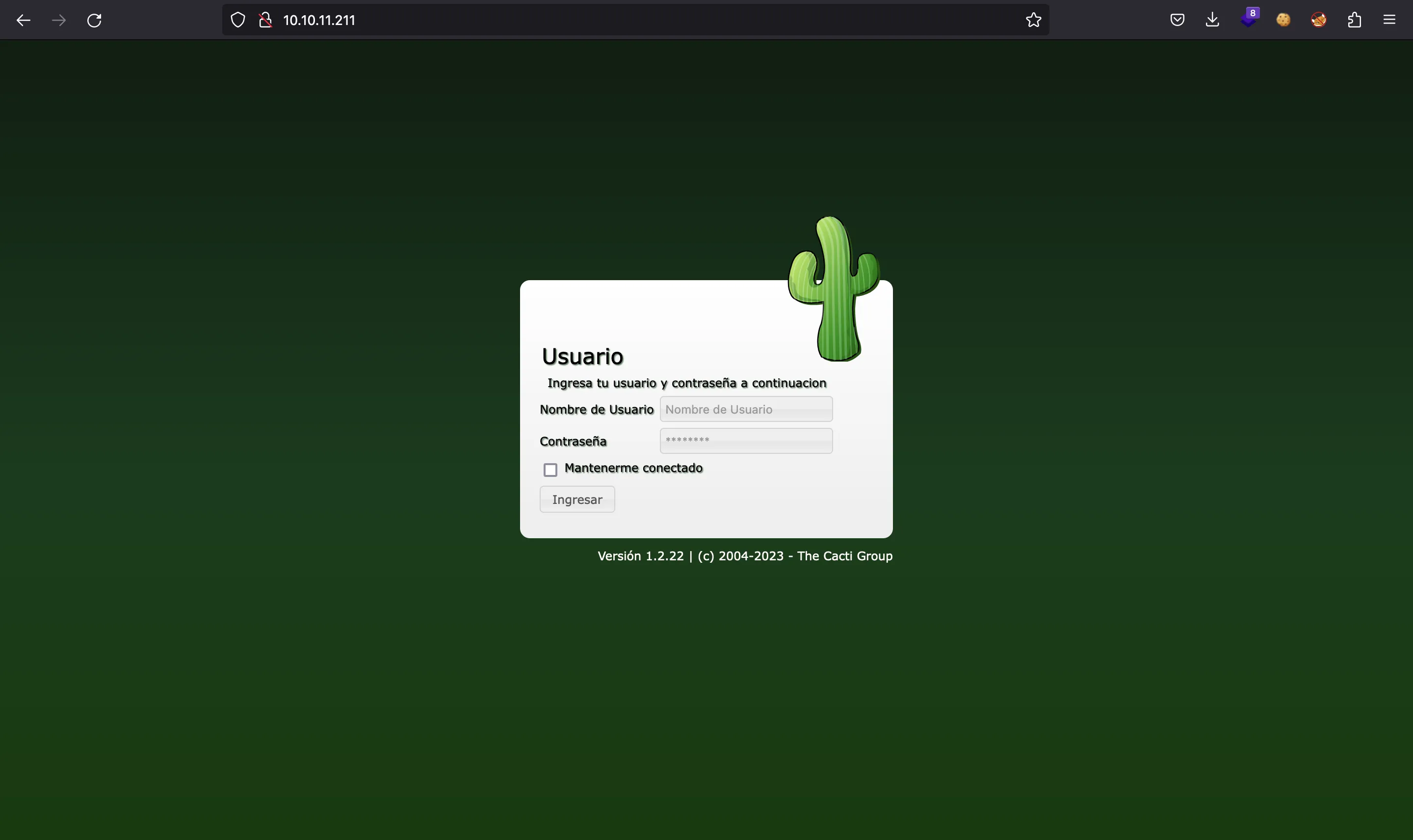Bookmark this page with the star icon

1033,21
